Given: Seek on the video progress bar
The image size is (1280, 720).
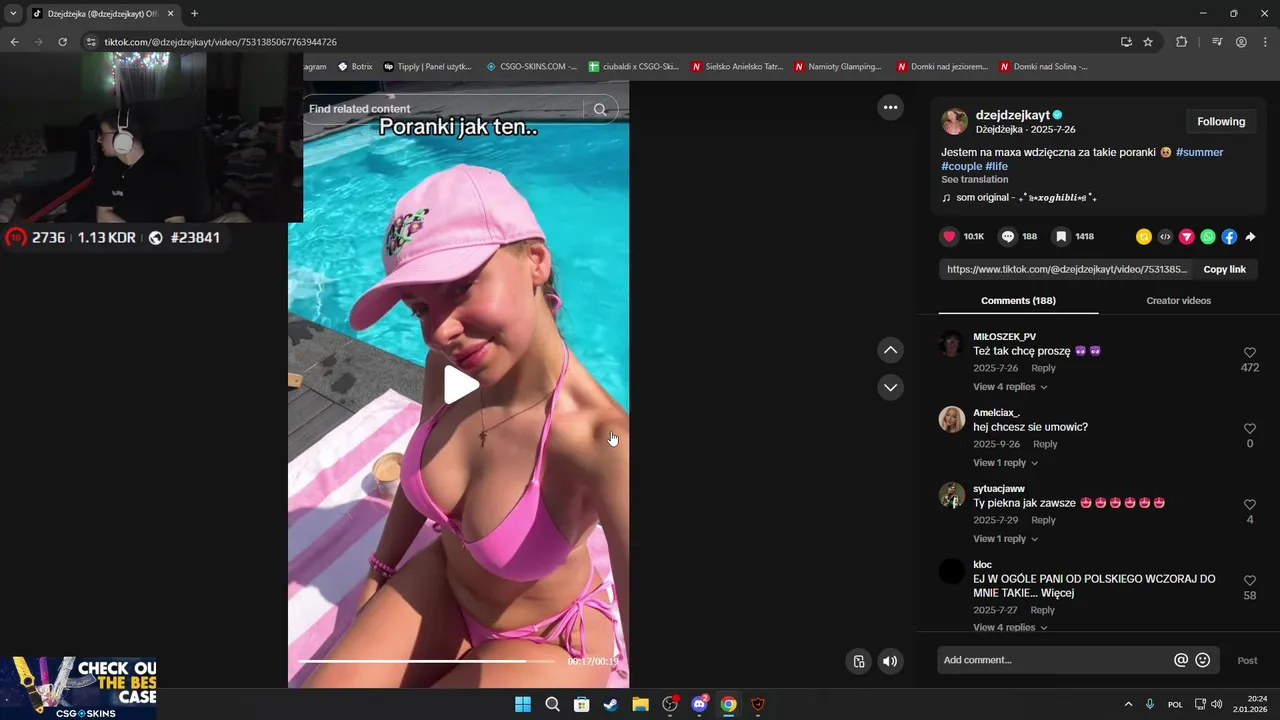Looking at the screenshot, I should 426,661.
